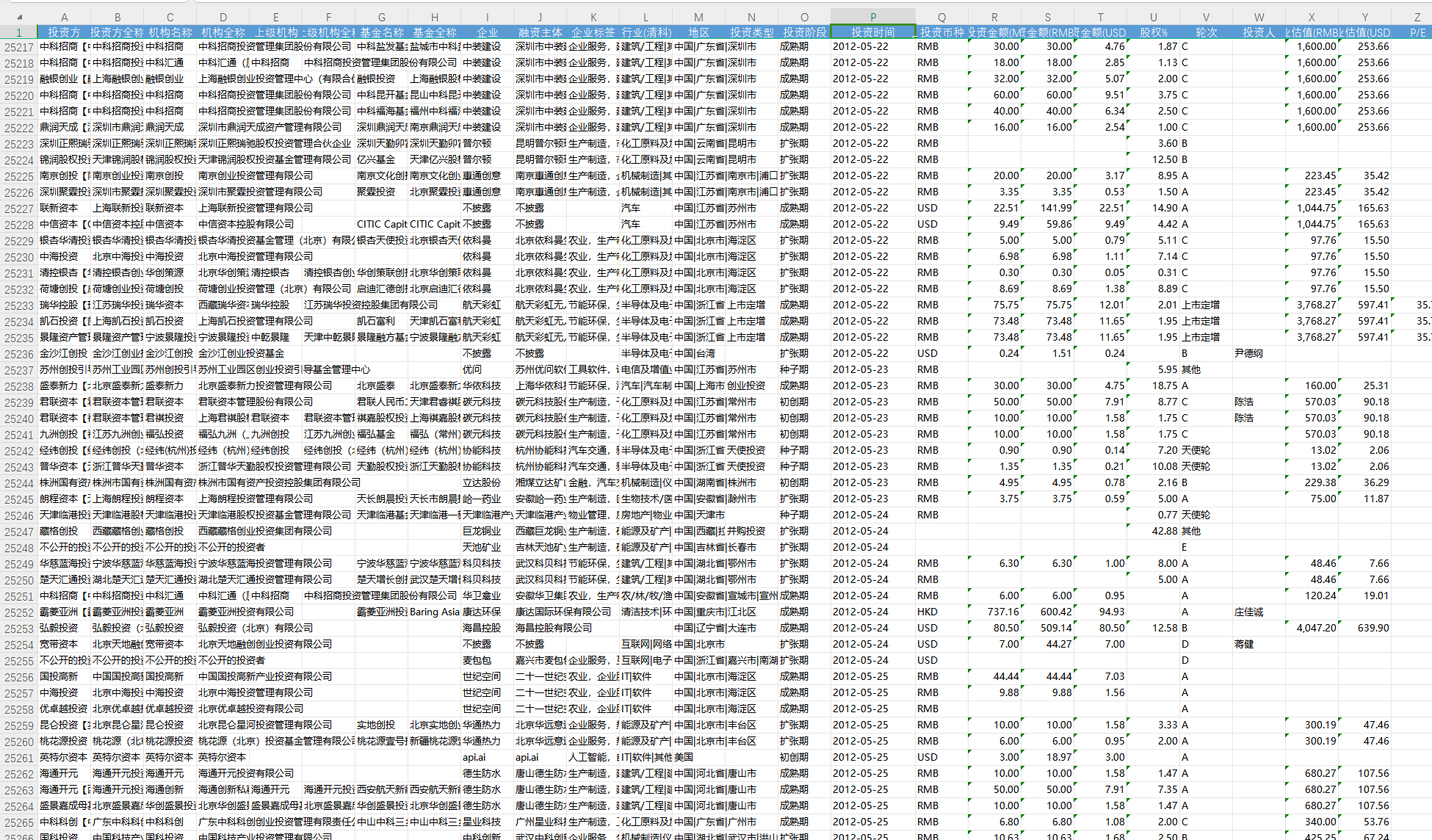Image resolution: width=1432 pixels, height=840 pixels.
Task: Select row header 25240
Action: (x=18, y=419)
